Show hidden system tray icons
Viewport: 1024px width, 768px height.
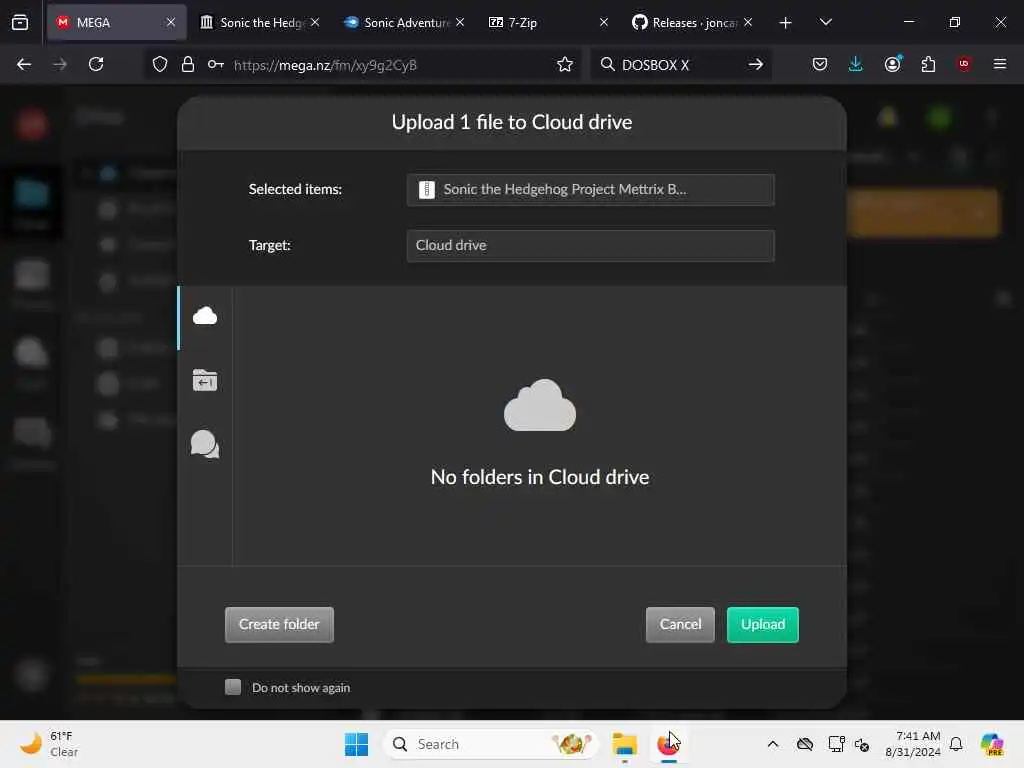point(773,744)
